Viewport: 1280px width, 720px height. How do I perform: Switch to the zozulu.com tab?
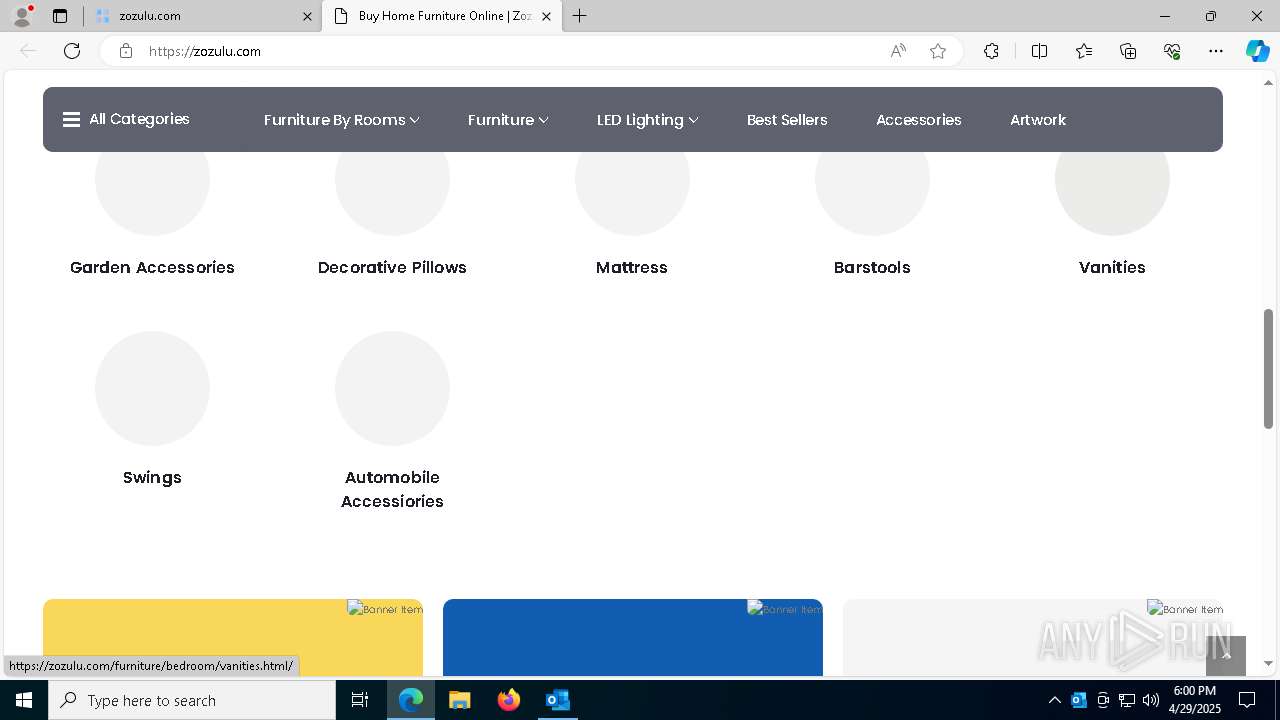point(201,16)
